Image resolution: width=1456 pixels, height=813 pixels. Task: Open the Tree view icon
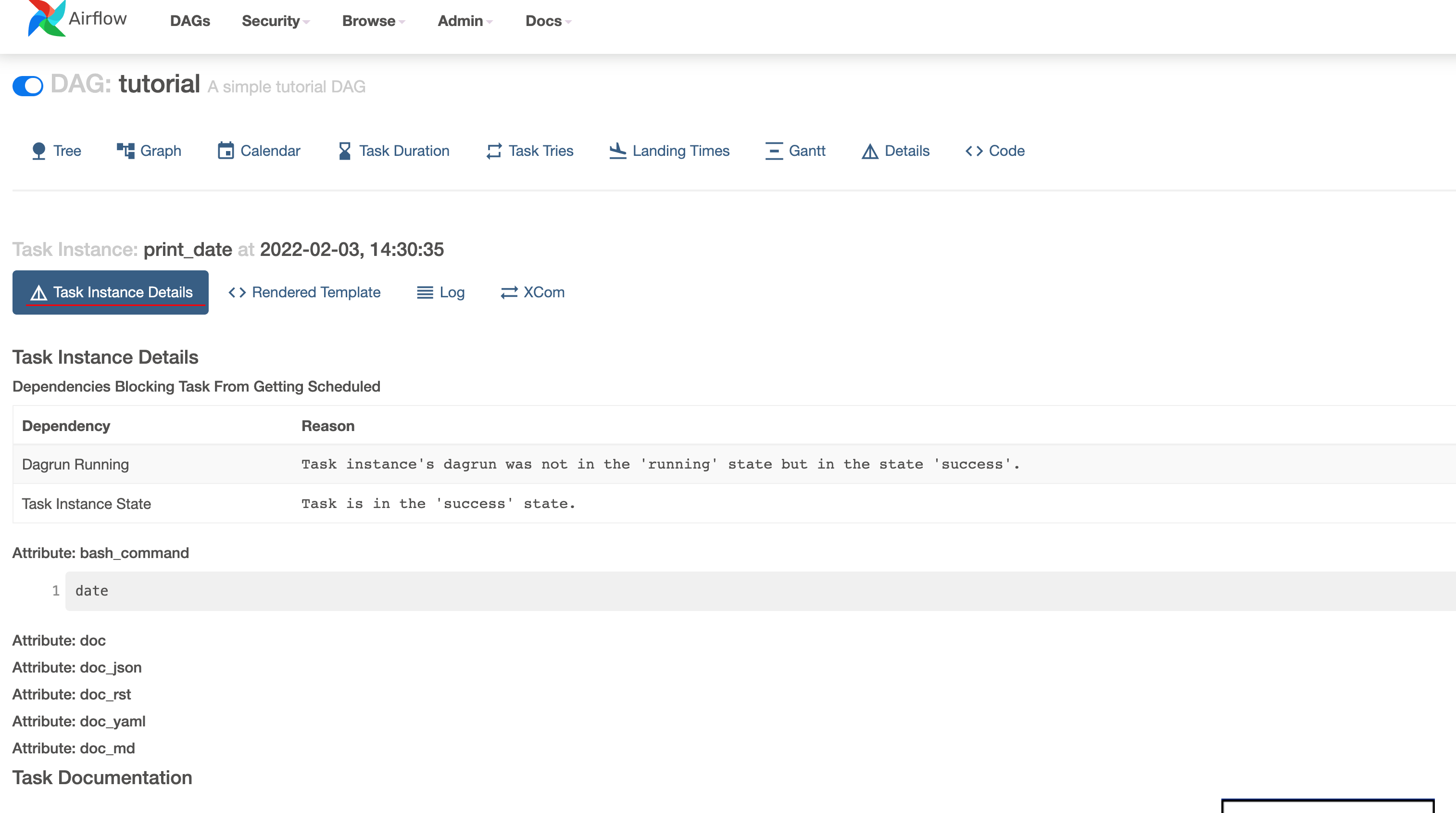point(38,151)
